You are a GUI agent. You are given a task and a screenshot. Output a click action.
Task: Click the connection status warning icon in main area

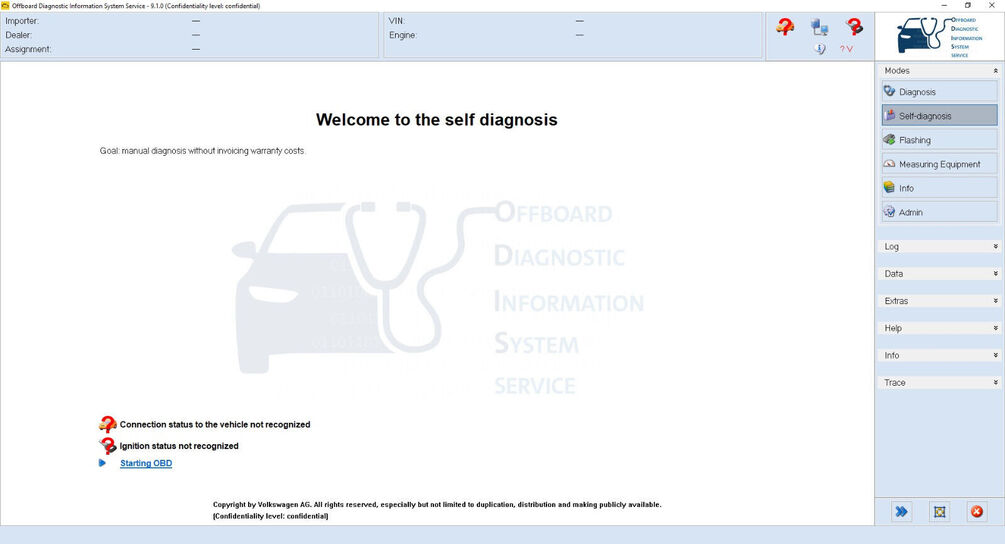click(108, 424)
